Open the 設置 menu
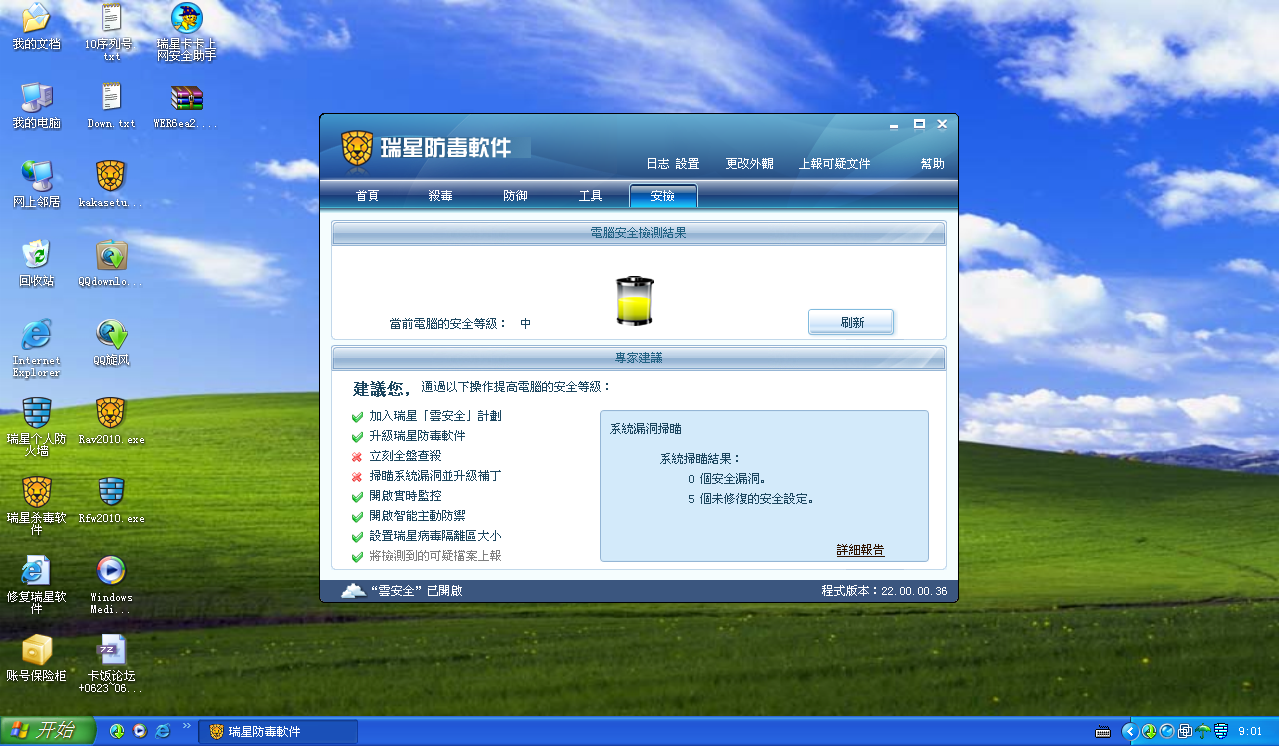Viewport: 1279px width, 746px height. pyautogui.click(x=687, y=164)
